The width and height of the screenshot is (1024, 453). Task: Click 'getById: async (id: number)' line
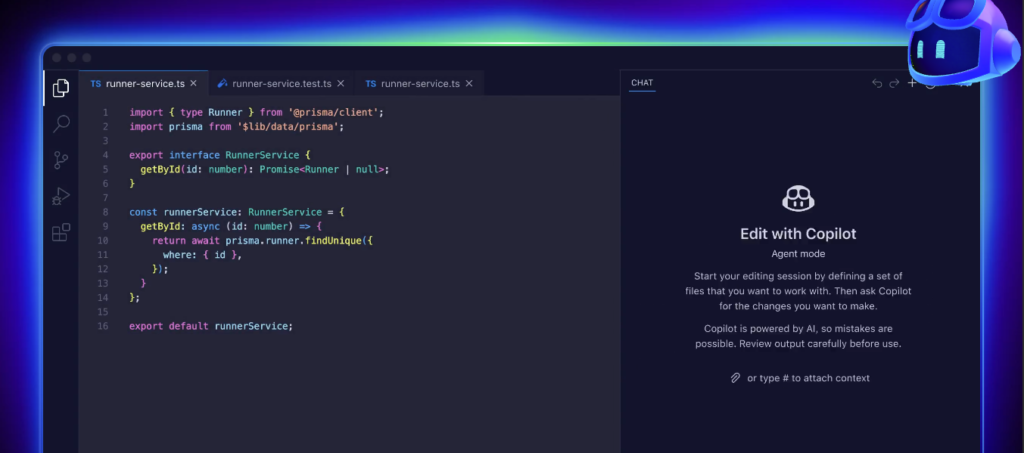[231, 226]
